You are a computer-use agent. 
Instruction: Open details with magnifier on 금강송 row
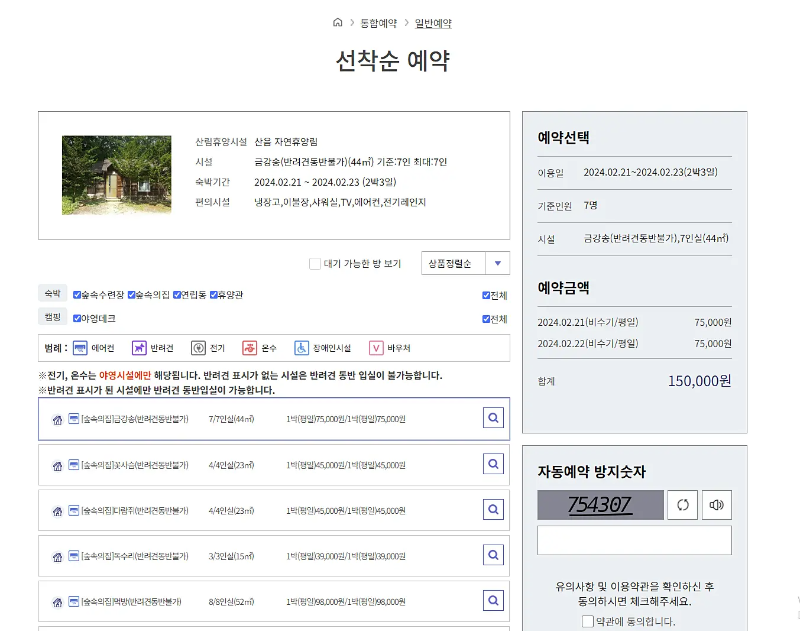[493, 417]
